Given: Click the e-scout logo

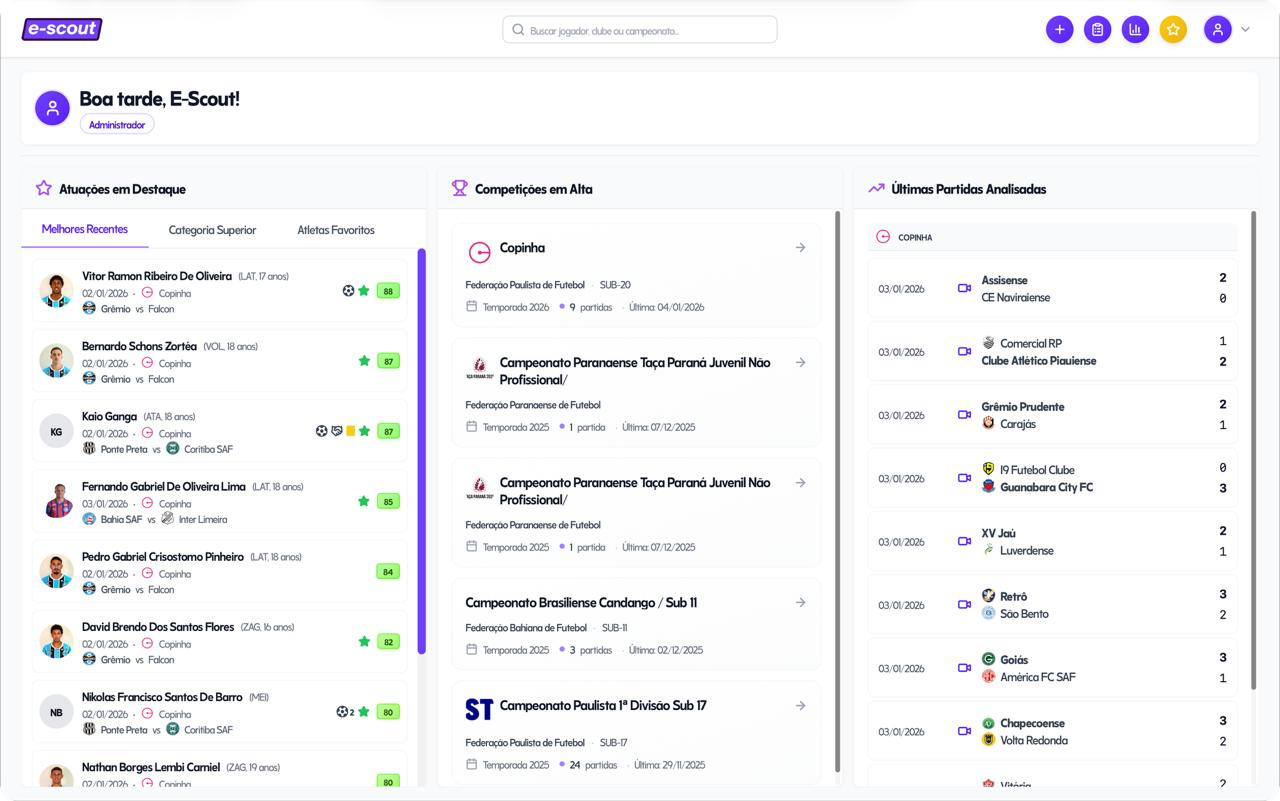Looking at the screenshot, I should [62, 29].
